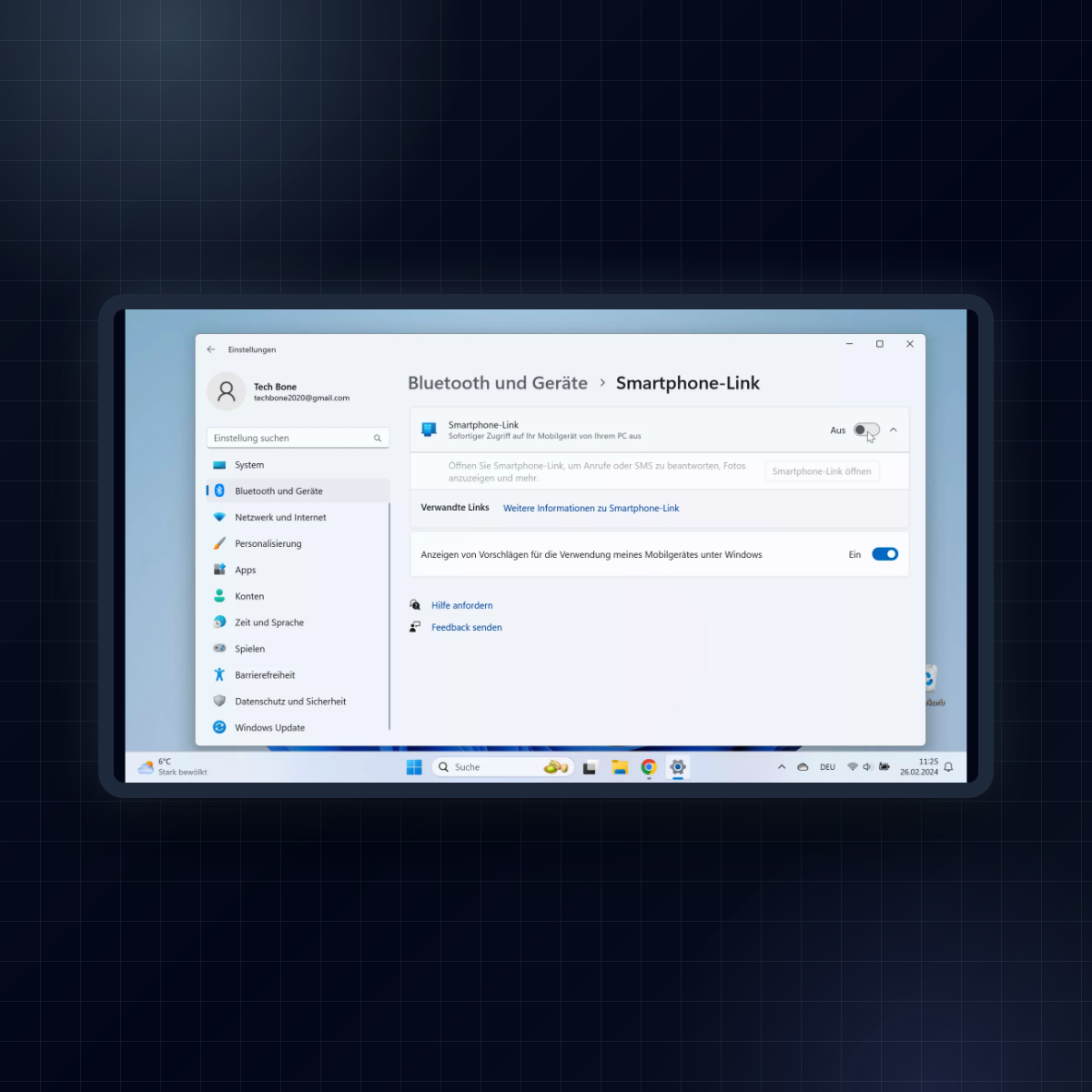The width and height of the screenshot is (1092, 1092).
Task: Click the Hilfe anfordern help icon
Action: point(415,605)
